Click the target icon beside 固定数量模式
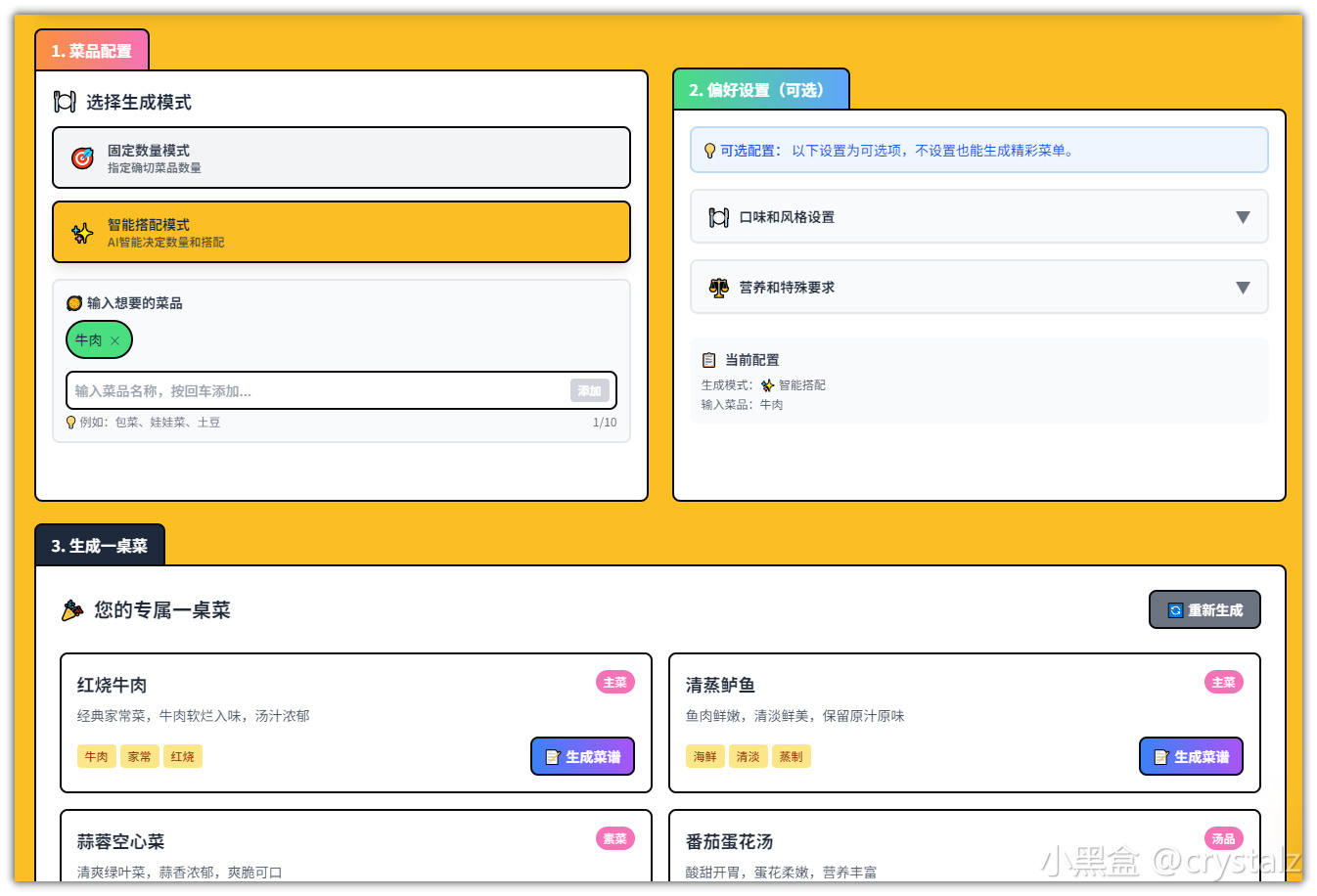The image size is (1317, 896). click(82, 157)
